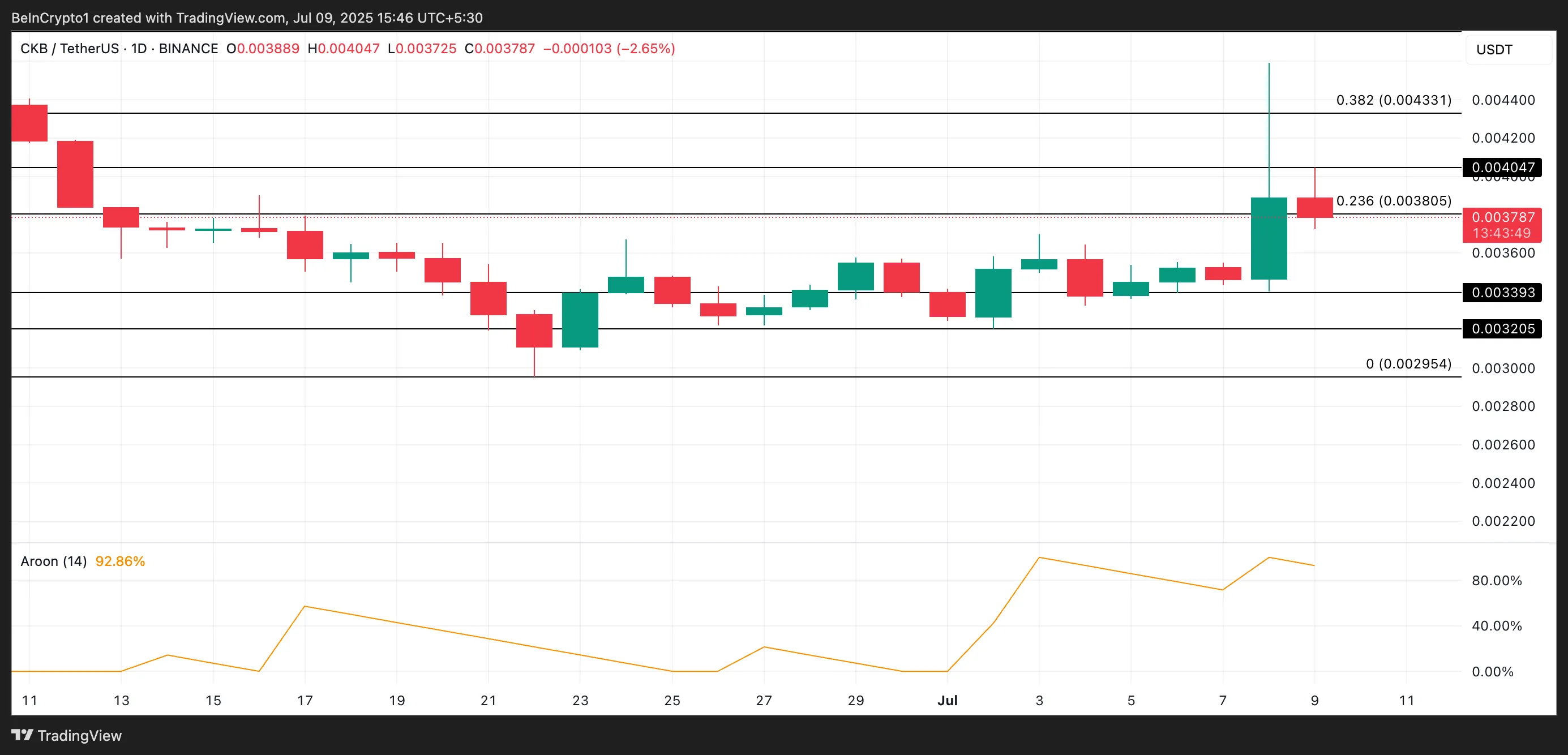
Task: Select the Aroon (14) indicator label
Action: coord(54,561)
